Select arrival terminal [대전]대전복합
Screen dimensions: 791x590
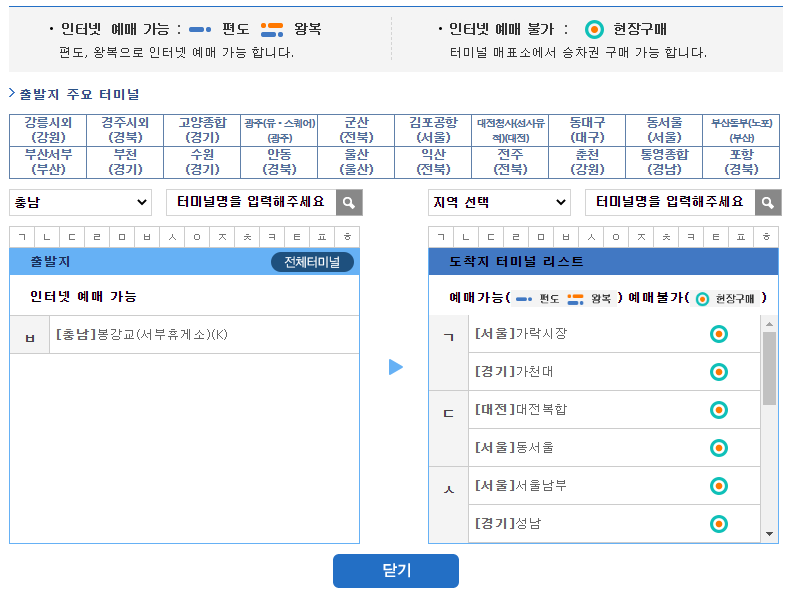[614, 410]
